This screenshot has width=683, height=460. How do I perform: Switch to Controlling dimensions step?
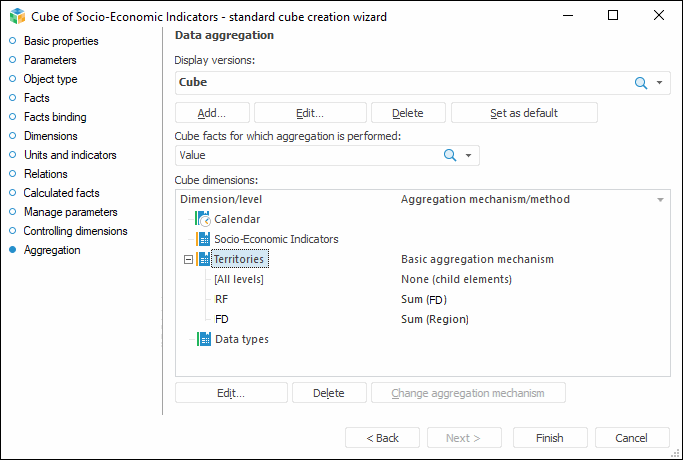[x=75, y=231]
